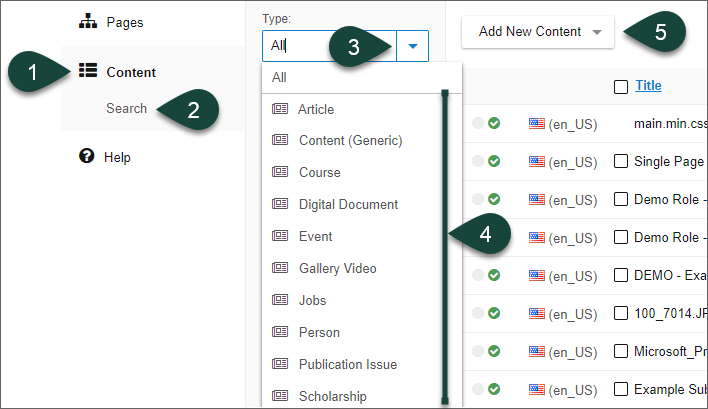
Task: Sort by the Title column link
Action: (648, 86)
